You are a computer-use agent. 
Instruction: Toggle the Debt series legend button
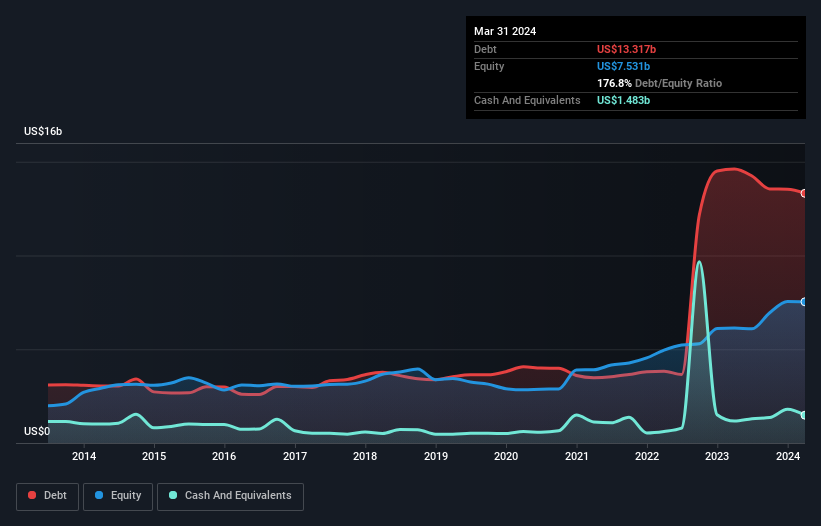tap(48, 496)
